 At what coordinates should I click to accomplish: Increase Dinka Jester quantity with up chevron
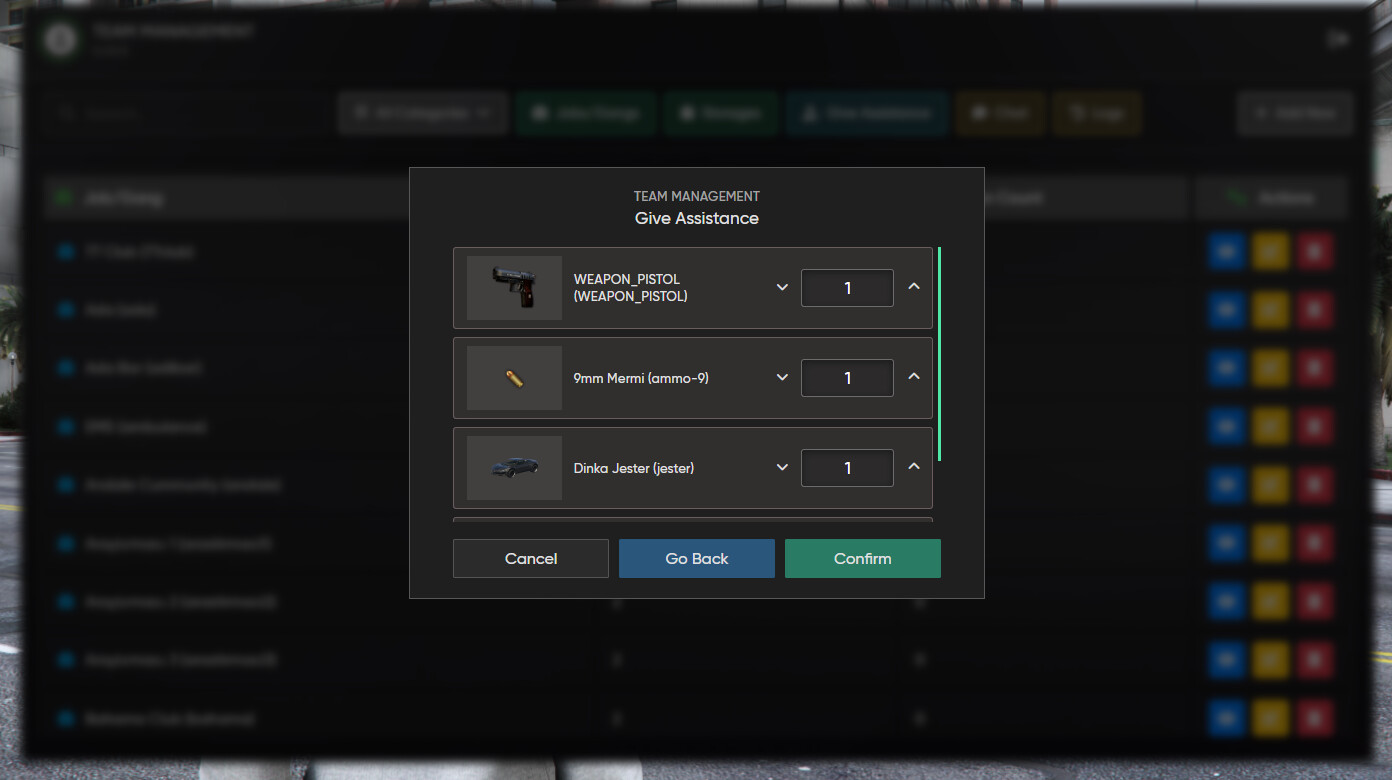pyautogui.click(x=914, y=466)
